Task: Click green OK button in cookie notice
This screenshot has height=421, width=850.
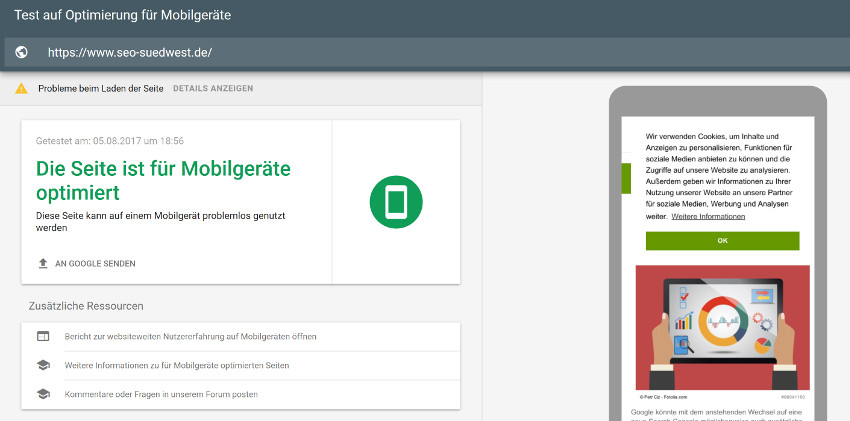Action: pyautogui.click(x=723, y=241)
